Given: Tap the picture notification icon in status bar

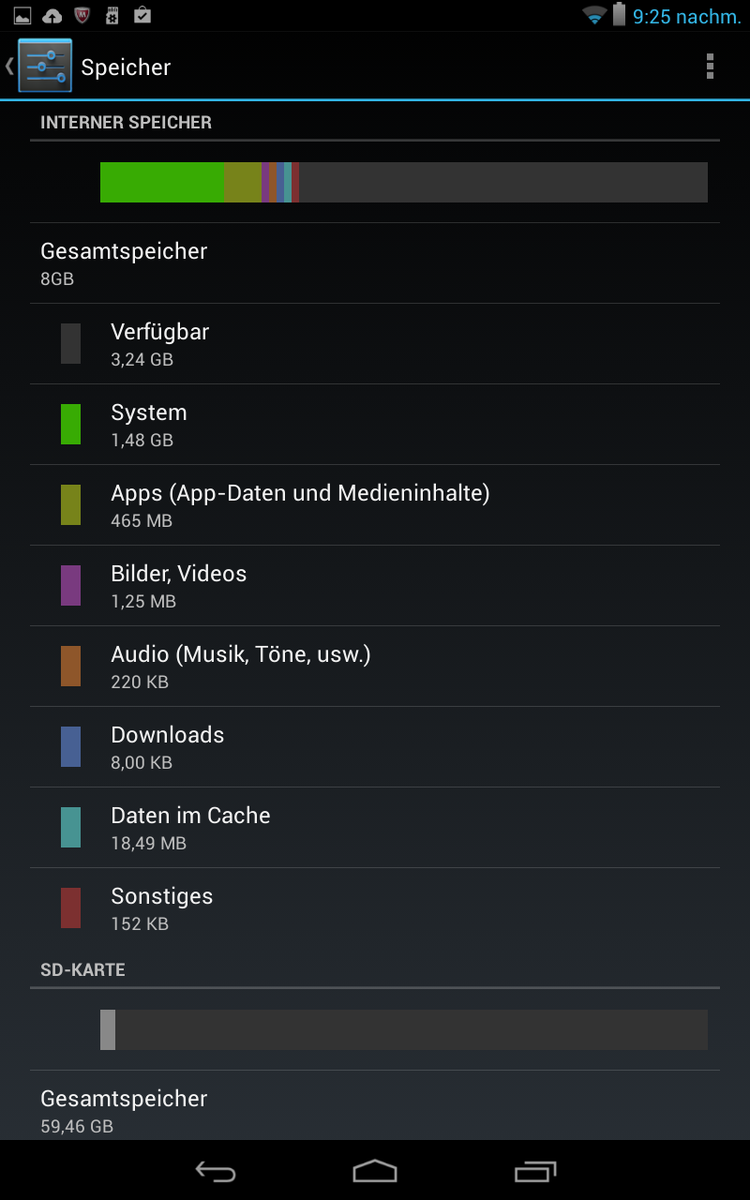Looking at the screenshot, I should [22, 15].
